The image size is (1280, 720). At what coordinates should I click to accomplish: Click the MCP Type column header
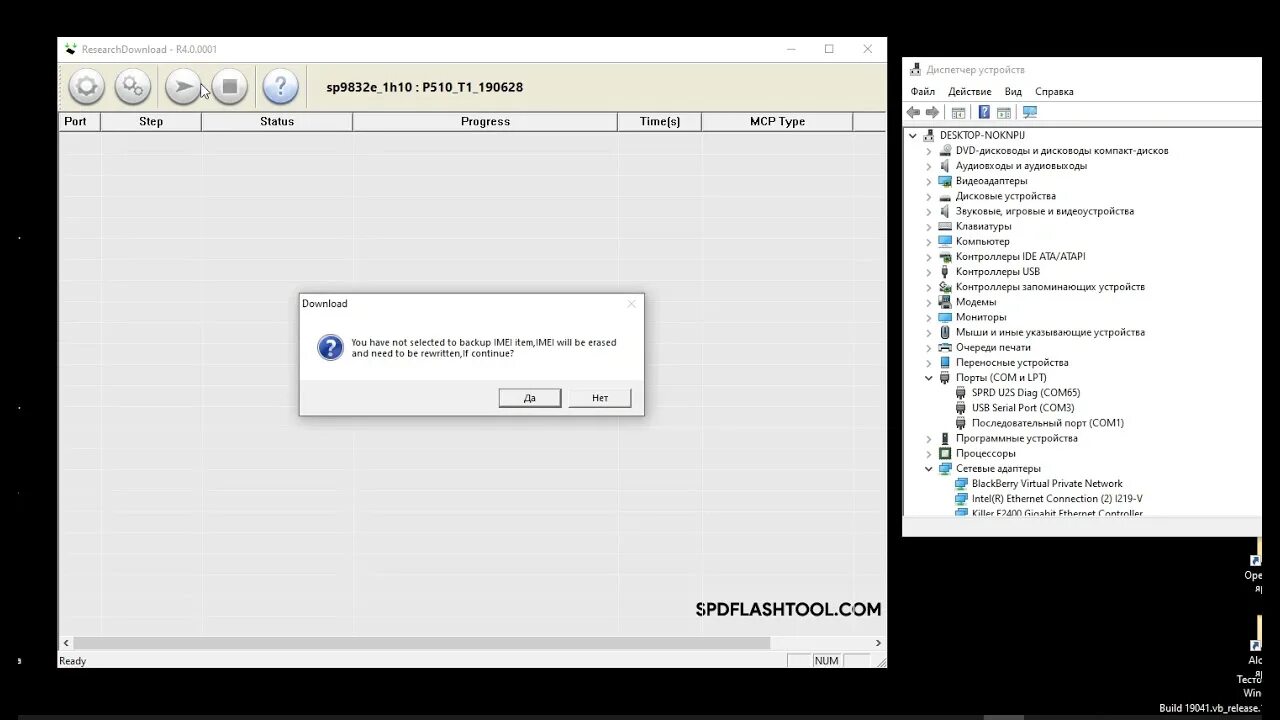tap(777, 122)
